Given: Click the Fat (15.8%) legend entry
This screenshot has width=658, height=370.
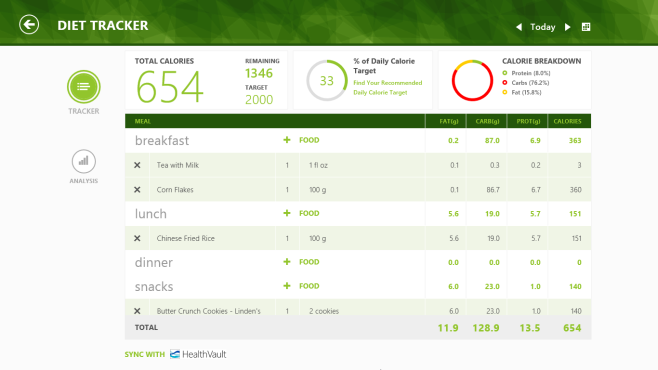Looking at the screenshot, I should click(522, 92).
